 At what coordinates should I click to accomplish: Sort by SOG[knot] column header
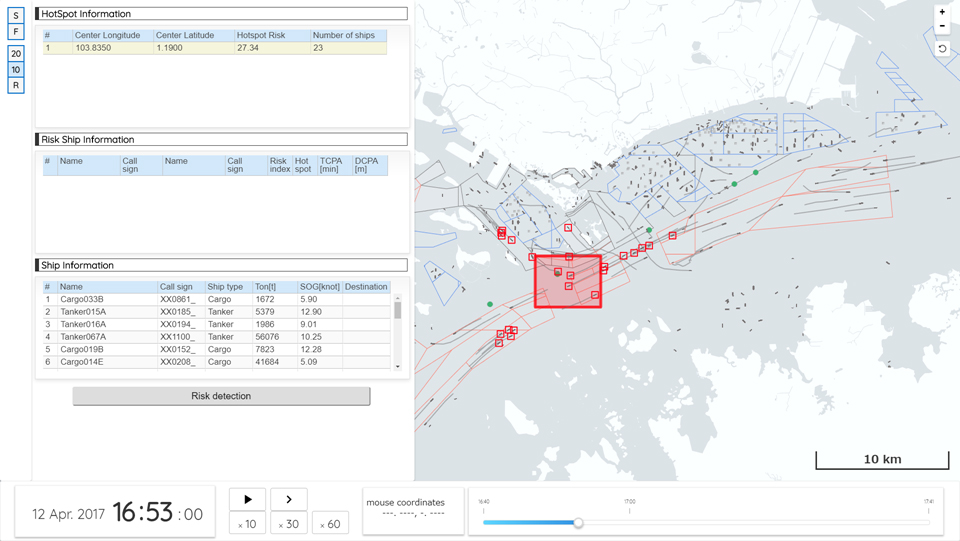click(319, 287)
